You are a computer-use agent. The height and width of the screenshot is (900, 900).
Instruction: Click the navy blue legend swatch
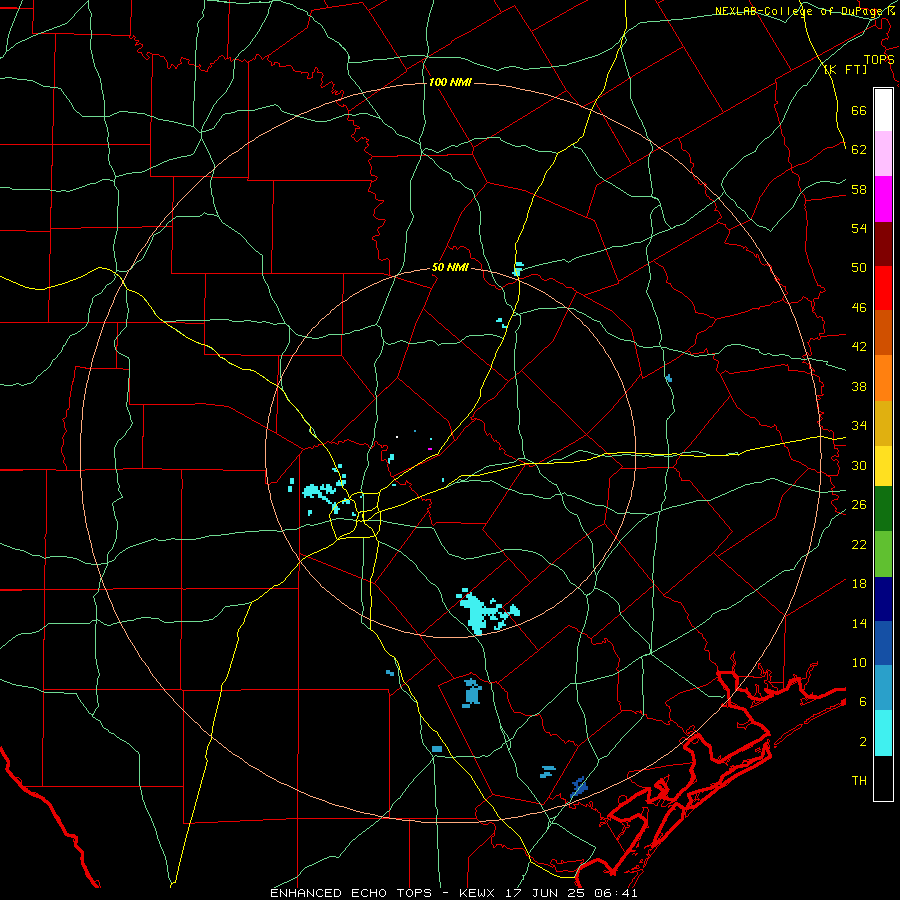click(x=883, y=599)
